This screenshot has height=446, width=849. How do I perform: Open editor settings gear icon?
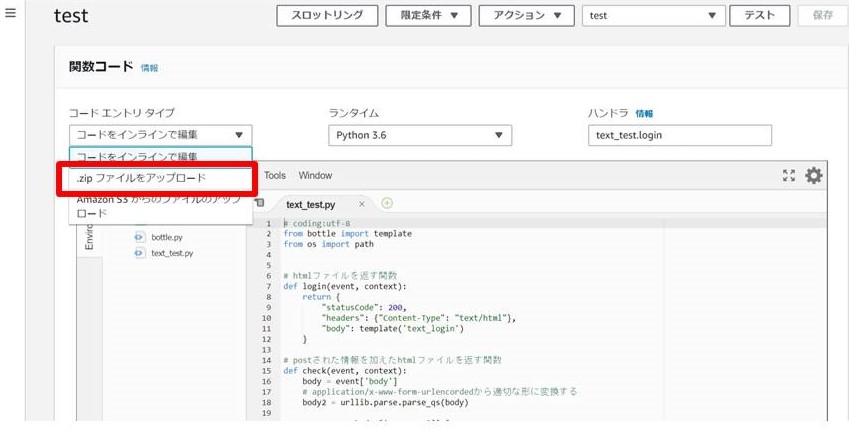pos(813,175)
